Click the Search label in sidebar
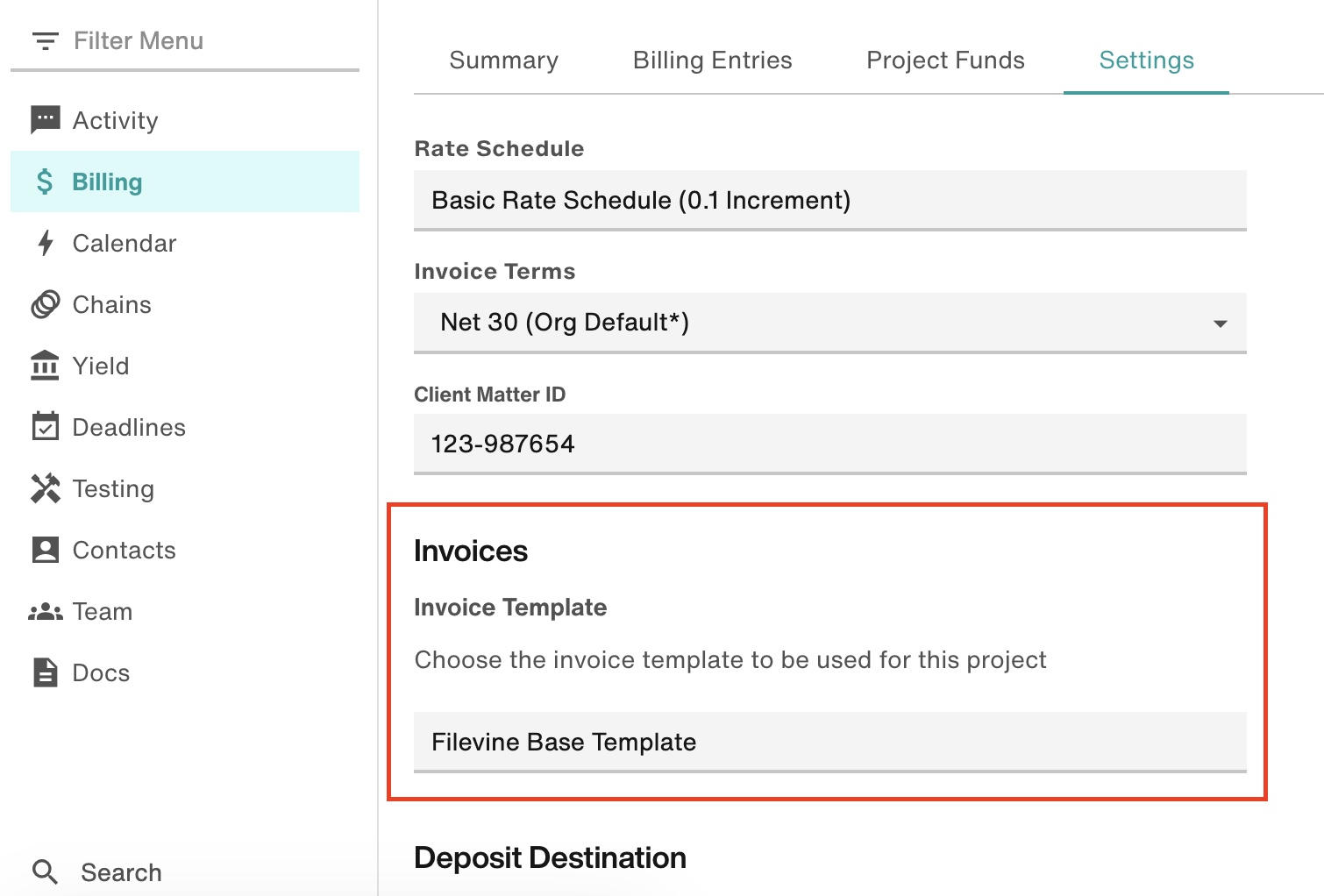Viewport: 1324px width, 896px height. [122, 872]
